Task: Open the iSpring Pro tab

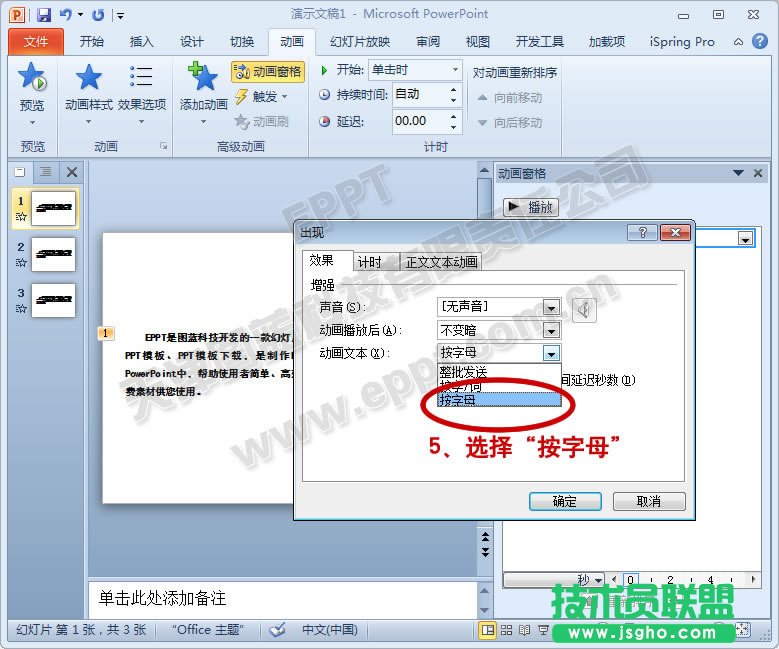Action: (x=682, y=41)
